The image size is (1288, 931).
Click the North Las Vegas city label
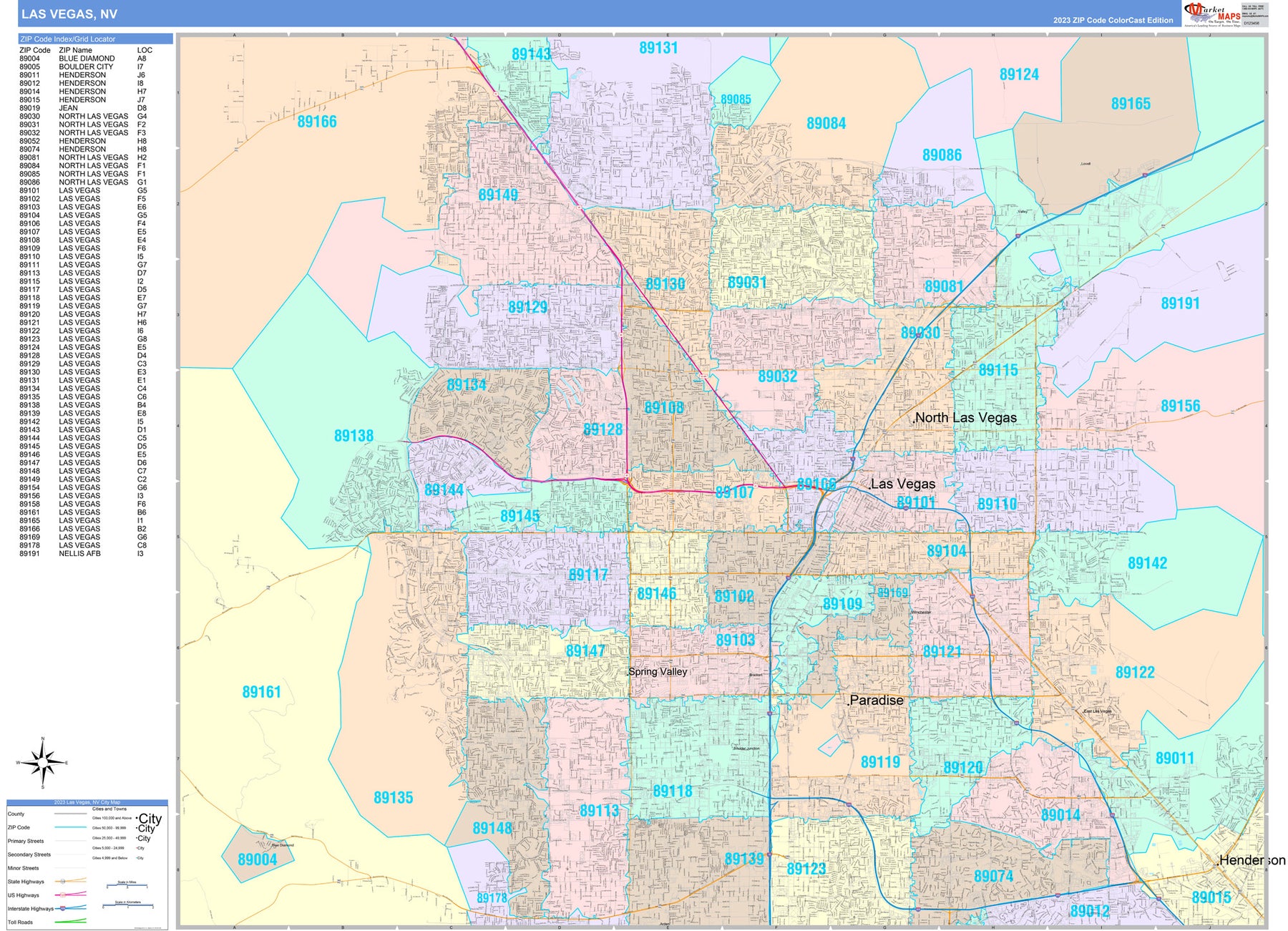pos(965,418)
